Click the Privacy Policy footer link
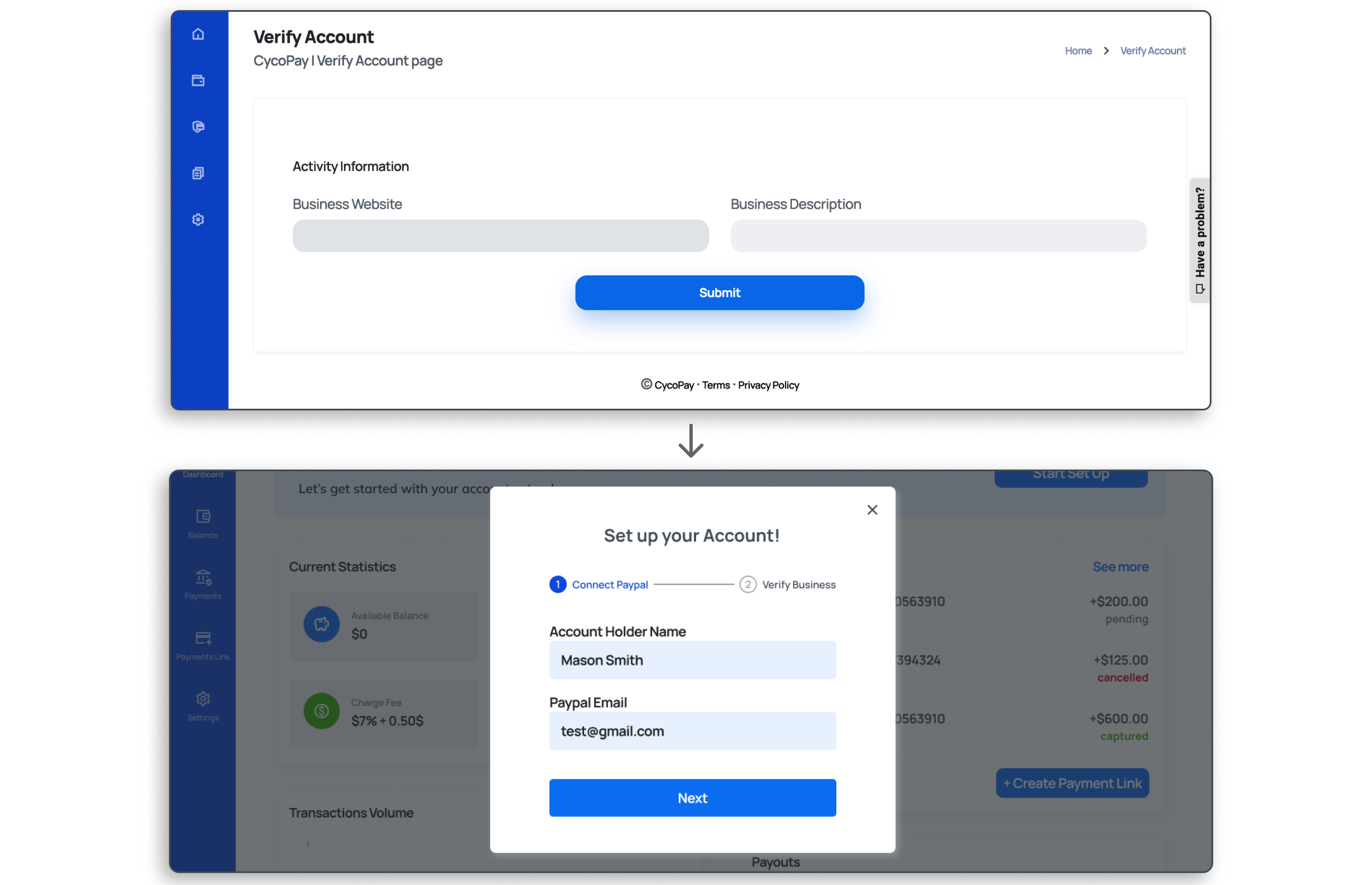 pos(768,385)
